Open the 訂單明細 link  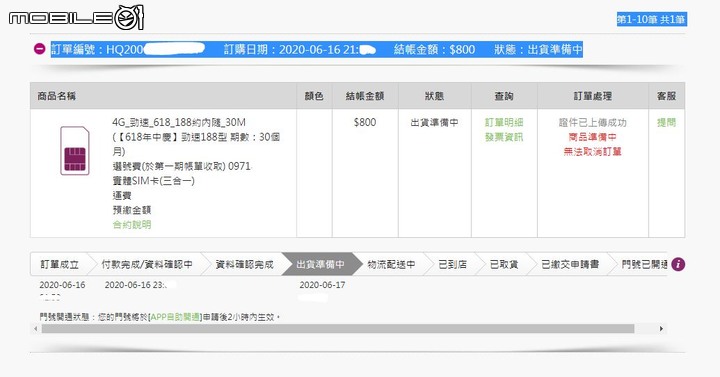coord(504,123)
